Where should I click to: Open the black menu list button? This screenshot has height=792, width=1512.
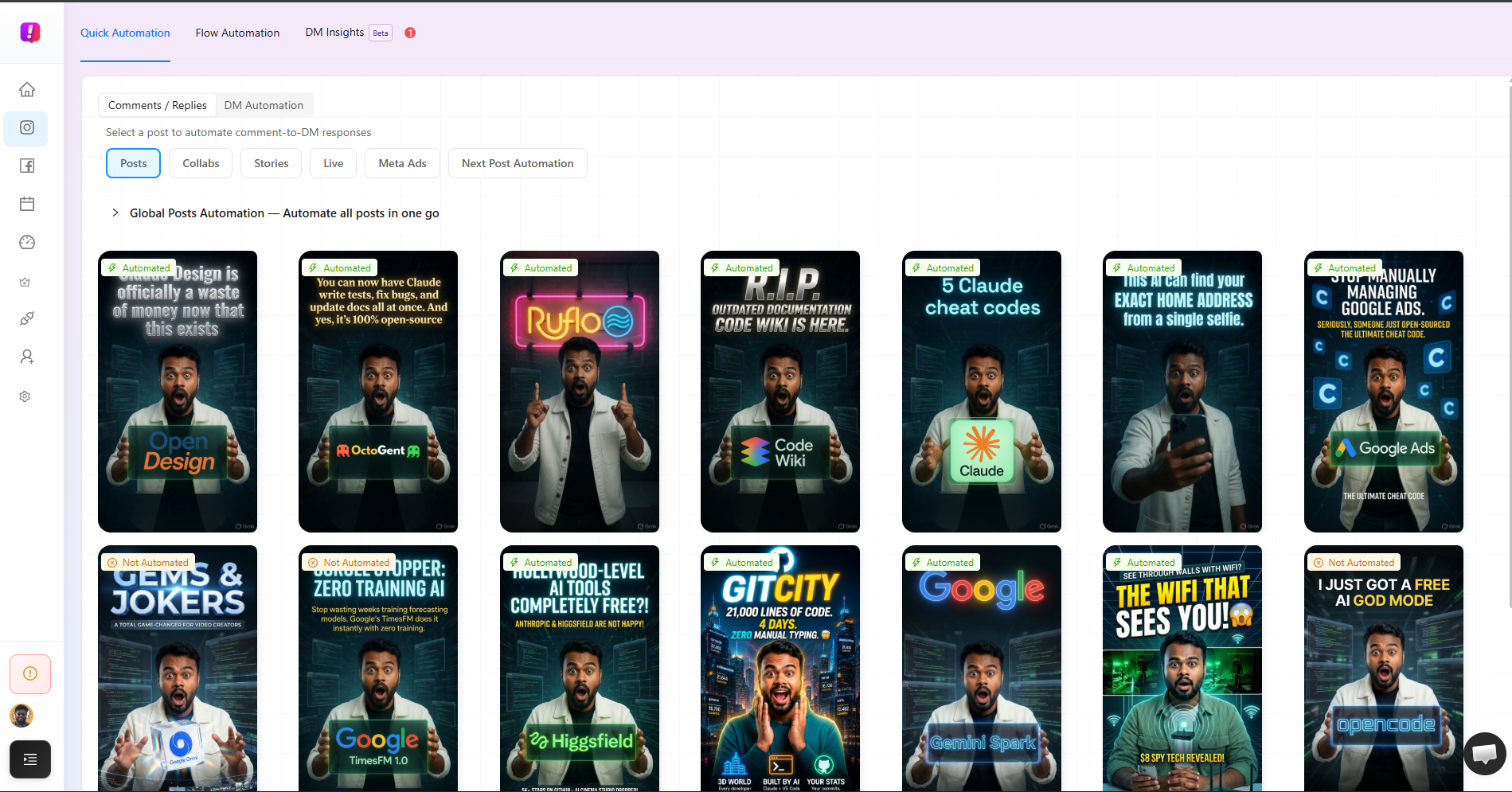tap(30, 759)
